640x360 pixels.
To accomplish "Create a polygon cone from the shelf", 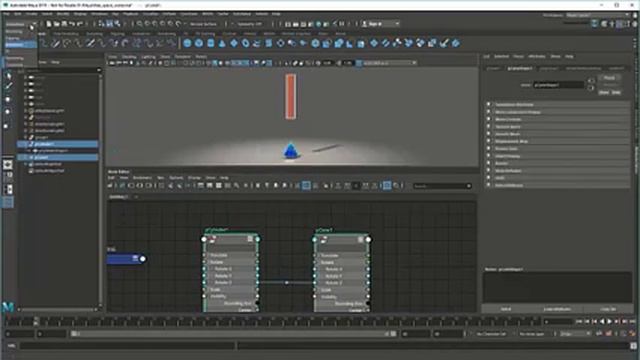I will [222, 43].
